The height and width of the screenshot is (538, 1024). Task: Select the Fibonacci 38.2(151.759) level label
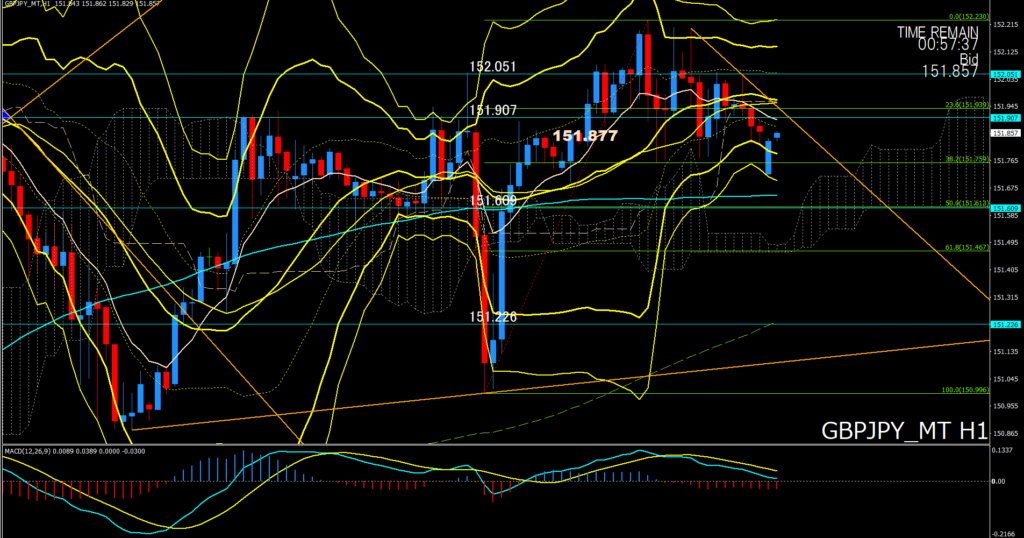[967, 159]
